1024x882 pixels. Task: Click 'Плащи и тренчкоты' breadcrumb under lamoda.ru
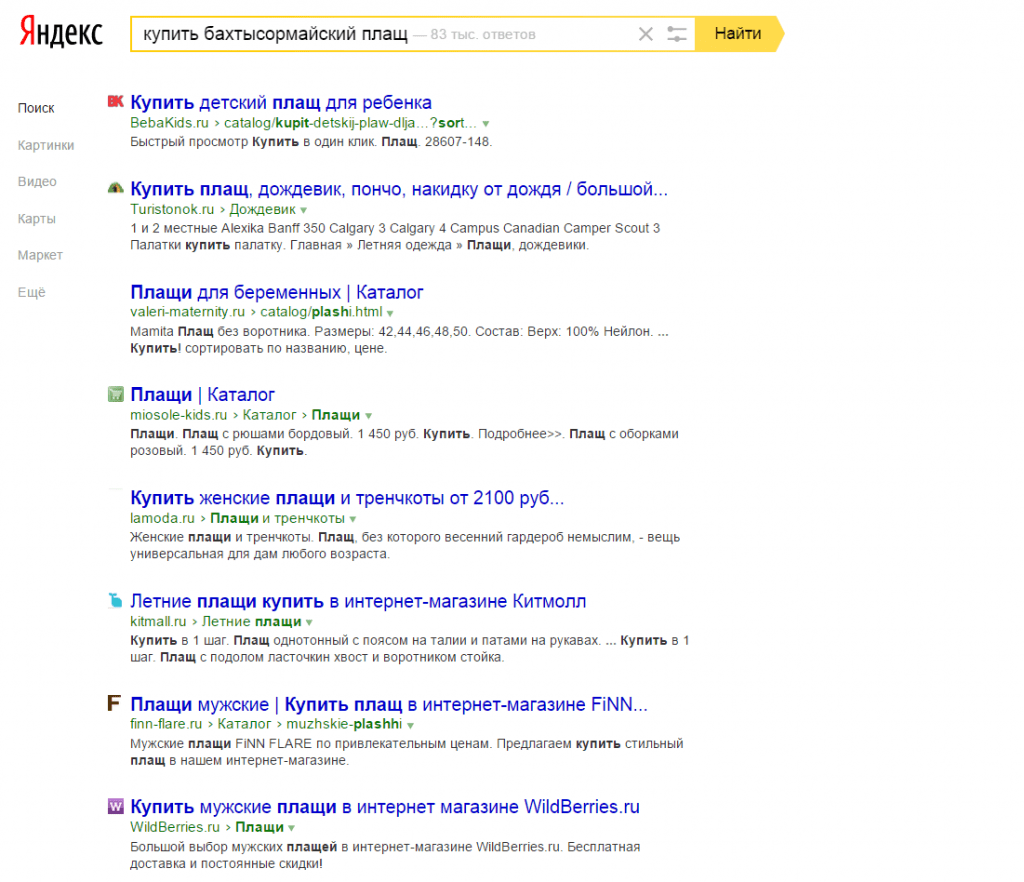click(x=278, y=518)
